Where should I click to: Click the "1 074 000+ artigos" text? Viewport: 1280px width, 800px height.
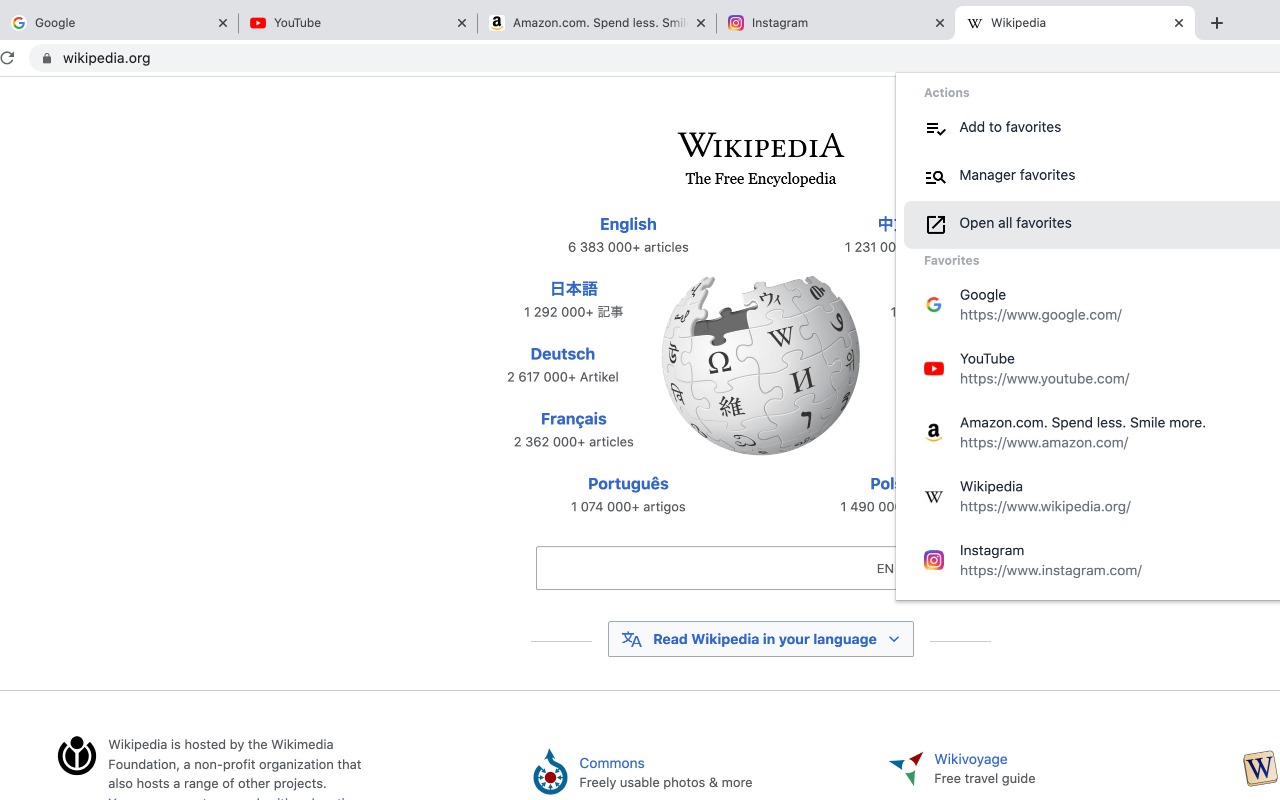pos(628,507)
